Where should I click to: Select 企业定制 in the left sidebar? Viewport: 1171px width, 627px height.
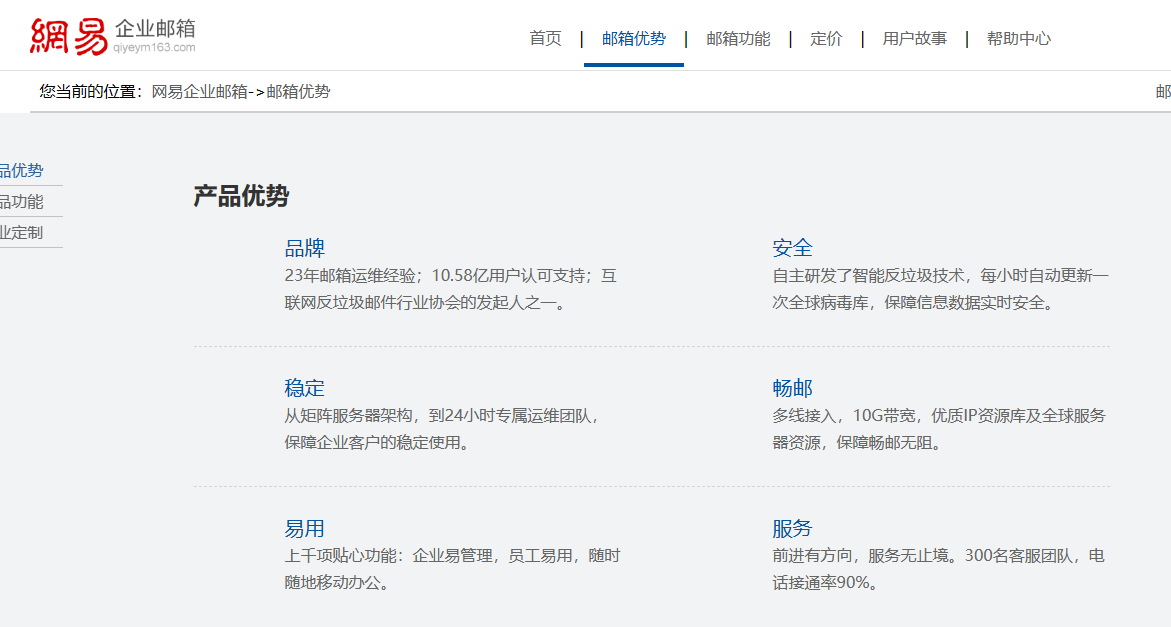pos(22,232)
